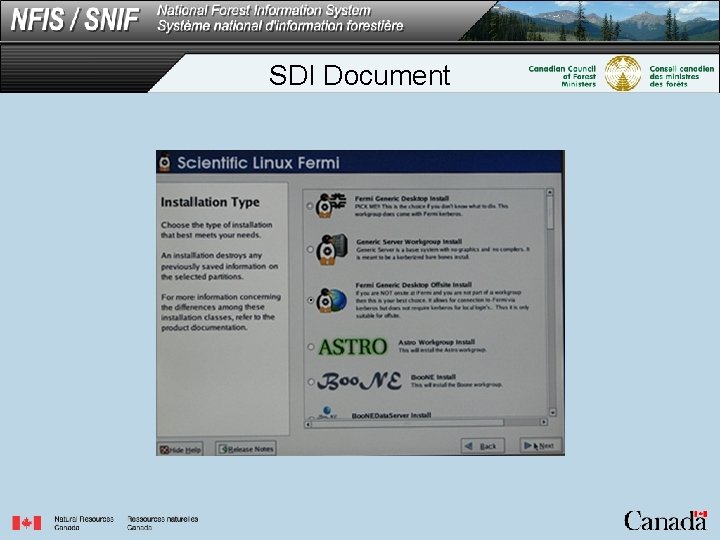720x540 pixels.
Task: Click the Canadian Council of Forest Ministers emblem
Action: click(623, 73)
